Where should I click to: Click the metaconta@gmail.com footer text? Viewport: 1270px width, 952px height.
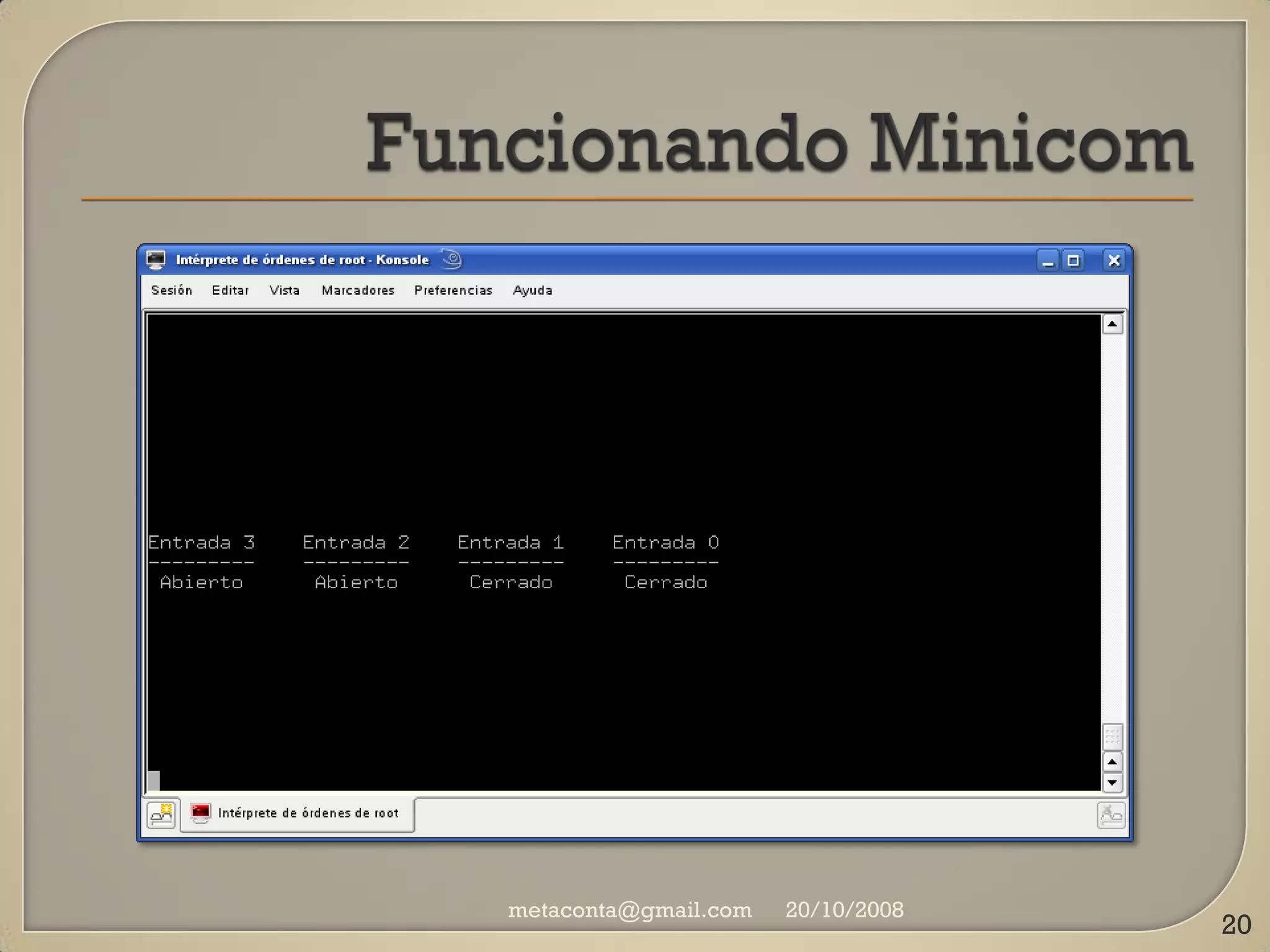(x=630, y=910)
